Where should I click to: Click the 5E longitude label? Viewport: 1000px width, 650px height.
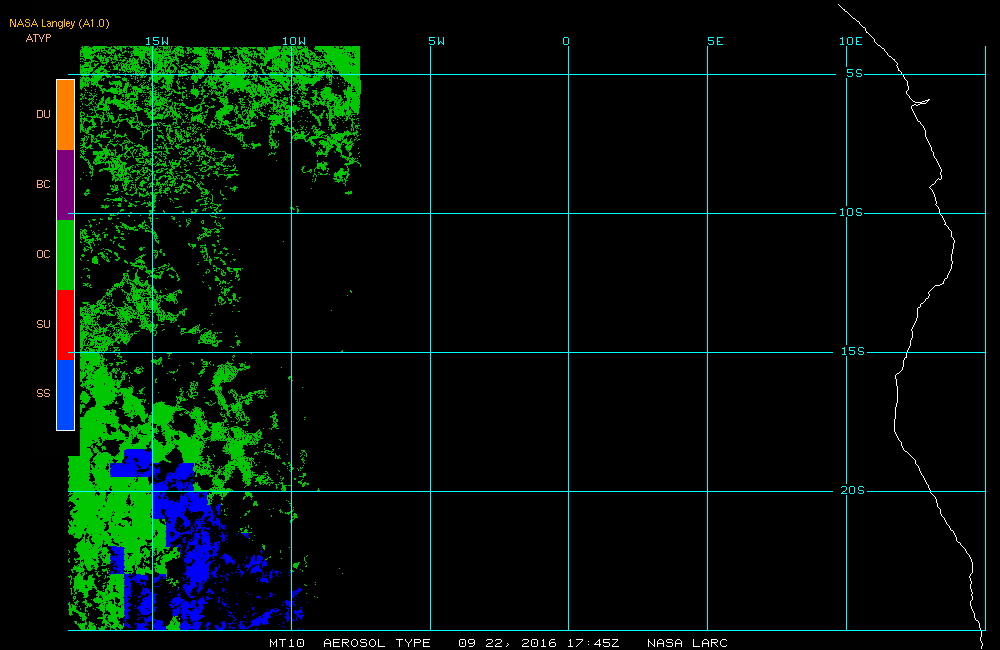point(716,41)
